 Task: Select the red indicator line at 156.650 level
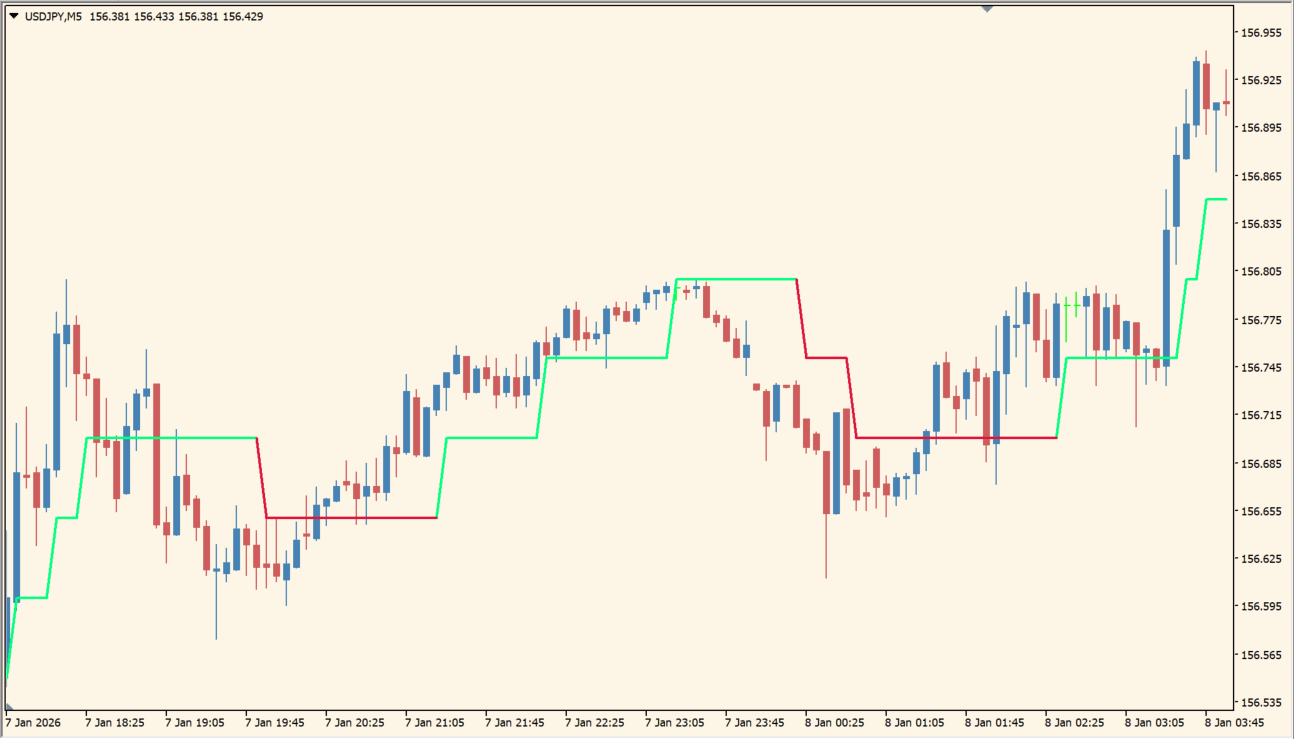click(x=350, y=517)
